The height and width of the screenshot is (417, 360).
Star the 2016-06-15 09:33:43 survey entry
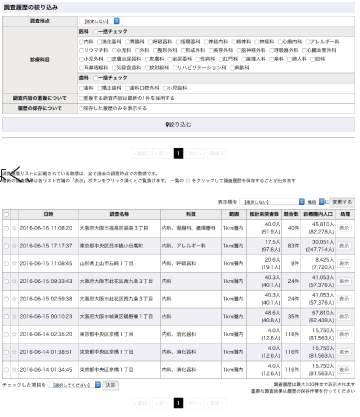[14, 281]
